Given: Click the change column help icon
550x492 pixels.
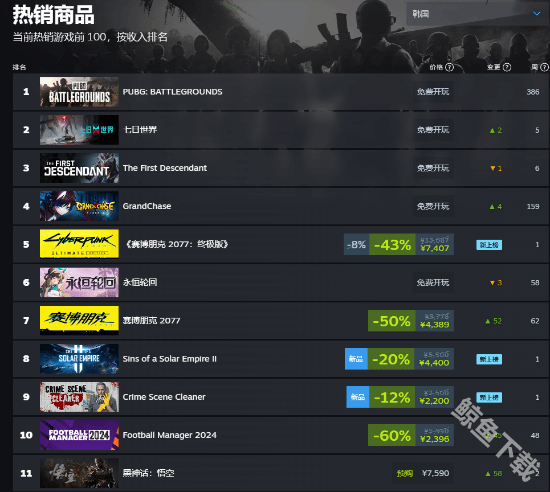Looking at the screenshot, I should [507, 67].
